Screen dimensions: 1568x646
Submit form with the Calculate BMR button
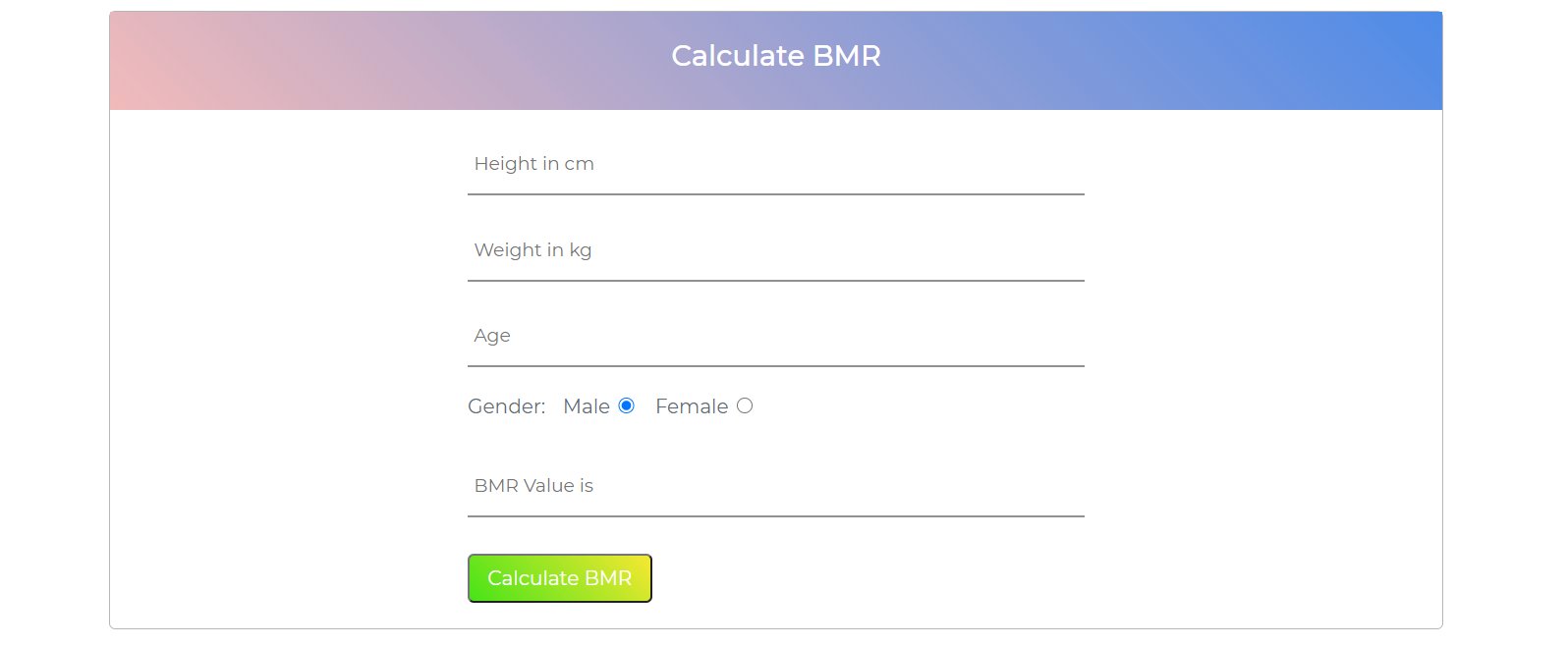tap(560, 578)
